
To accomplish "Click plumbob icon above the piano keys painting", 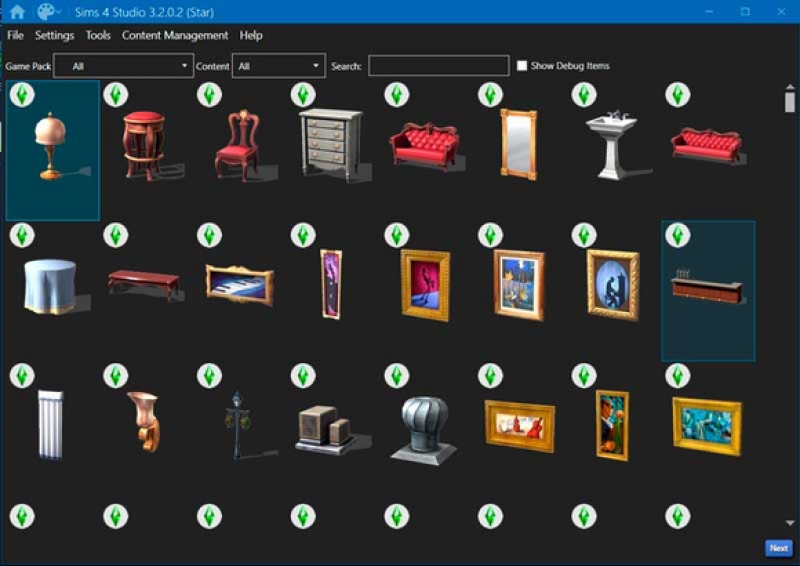I will pyautogui.click(x=209, y=235).
